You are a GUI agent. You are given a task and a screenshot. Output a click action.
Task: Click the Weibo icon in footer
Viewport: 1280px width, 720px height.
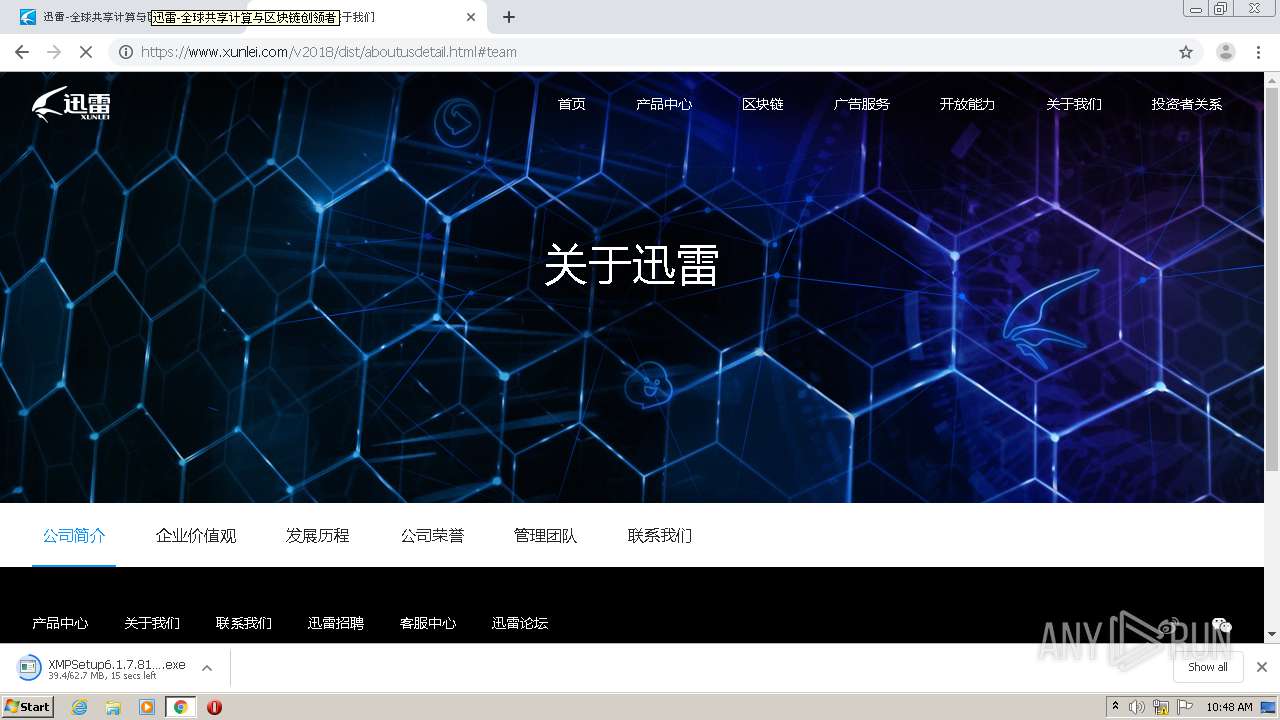(1169, 625)
